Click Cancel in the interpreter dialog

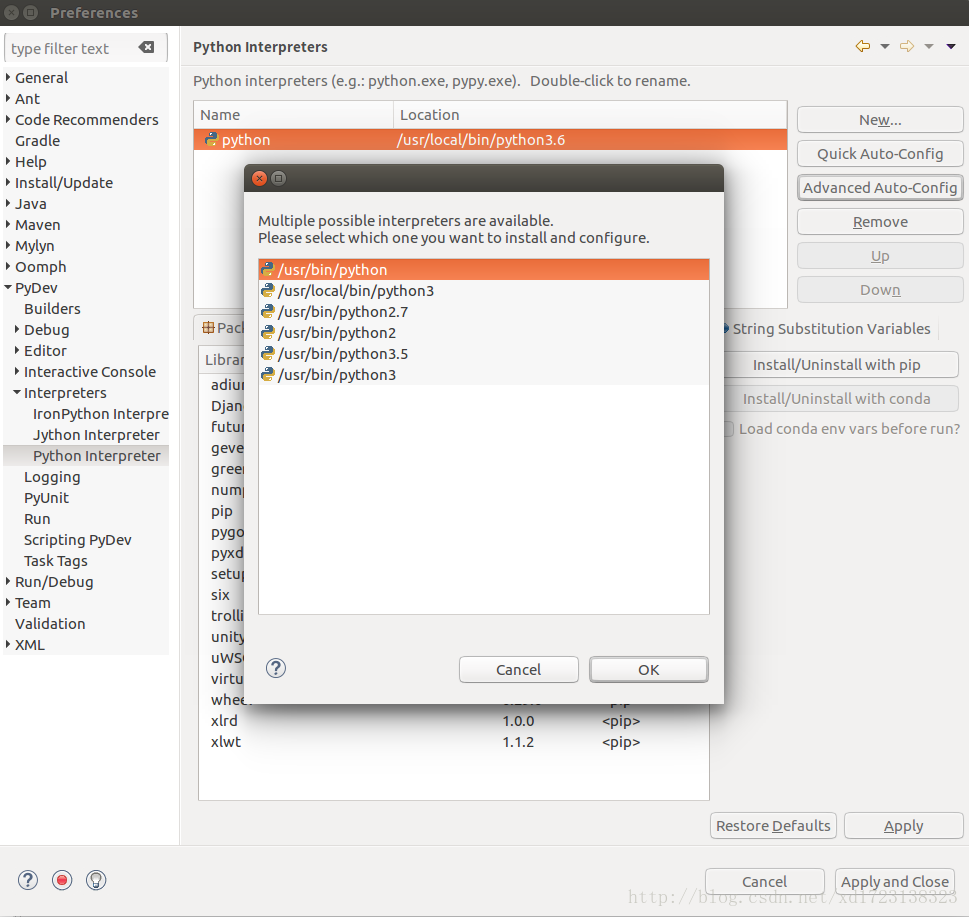(518, 670)
